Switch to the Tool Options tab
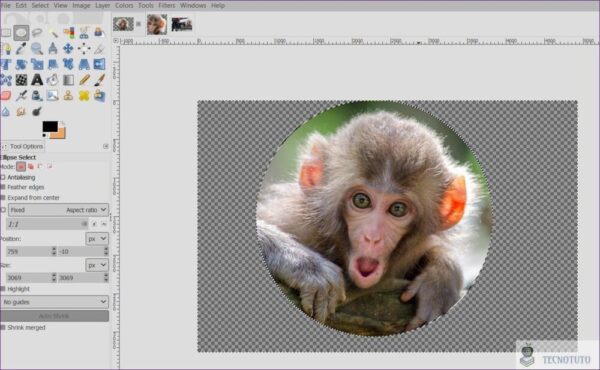The height and width of the screenshot is (370, 600). [x=23, y=146]
